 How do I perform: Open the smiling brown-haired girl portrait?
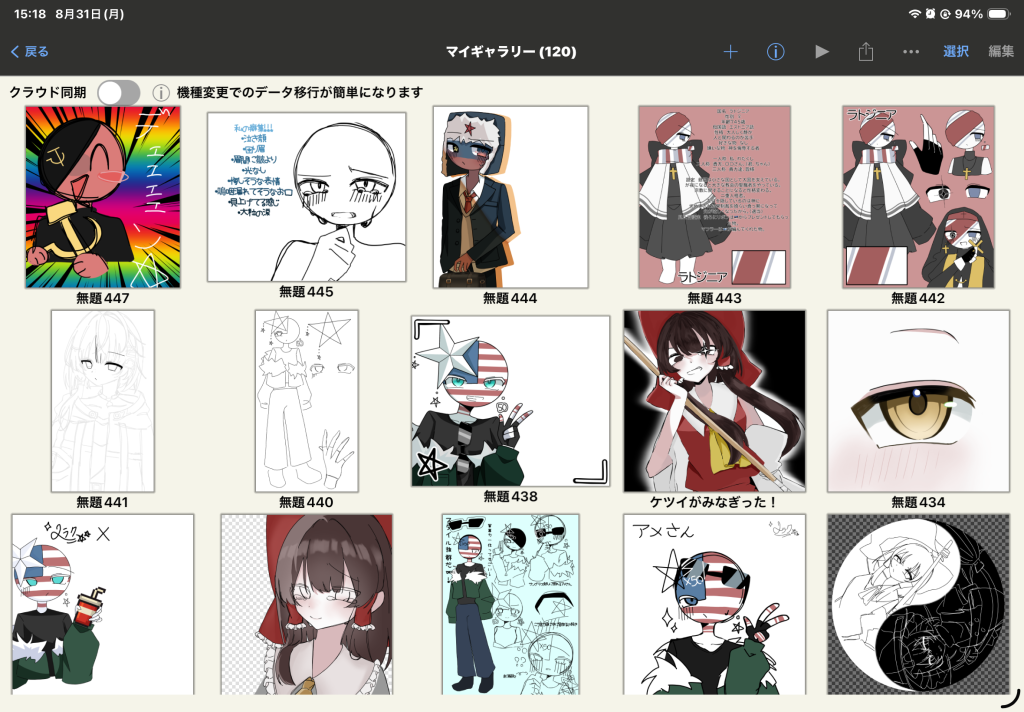point(306,604)
